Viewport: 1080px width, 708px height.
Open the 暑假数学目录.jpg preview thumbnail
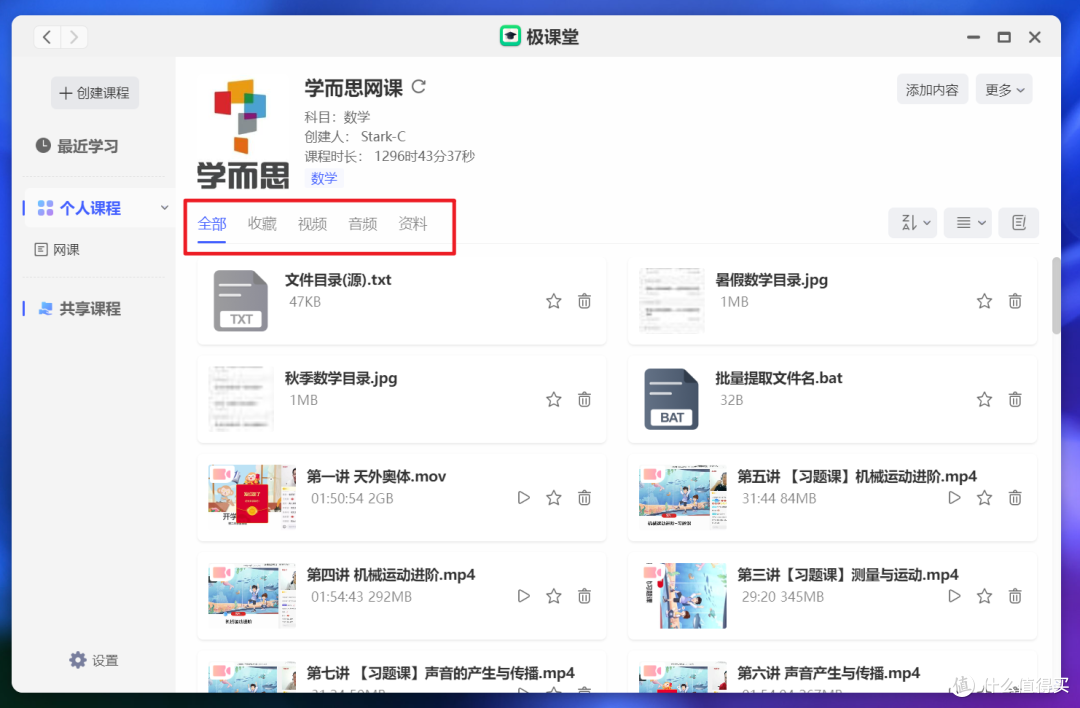672,300
